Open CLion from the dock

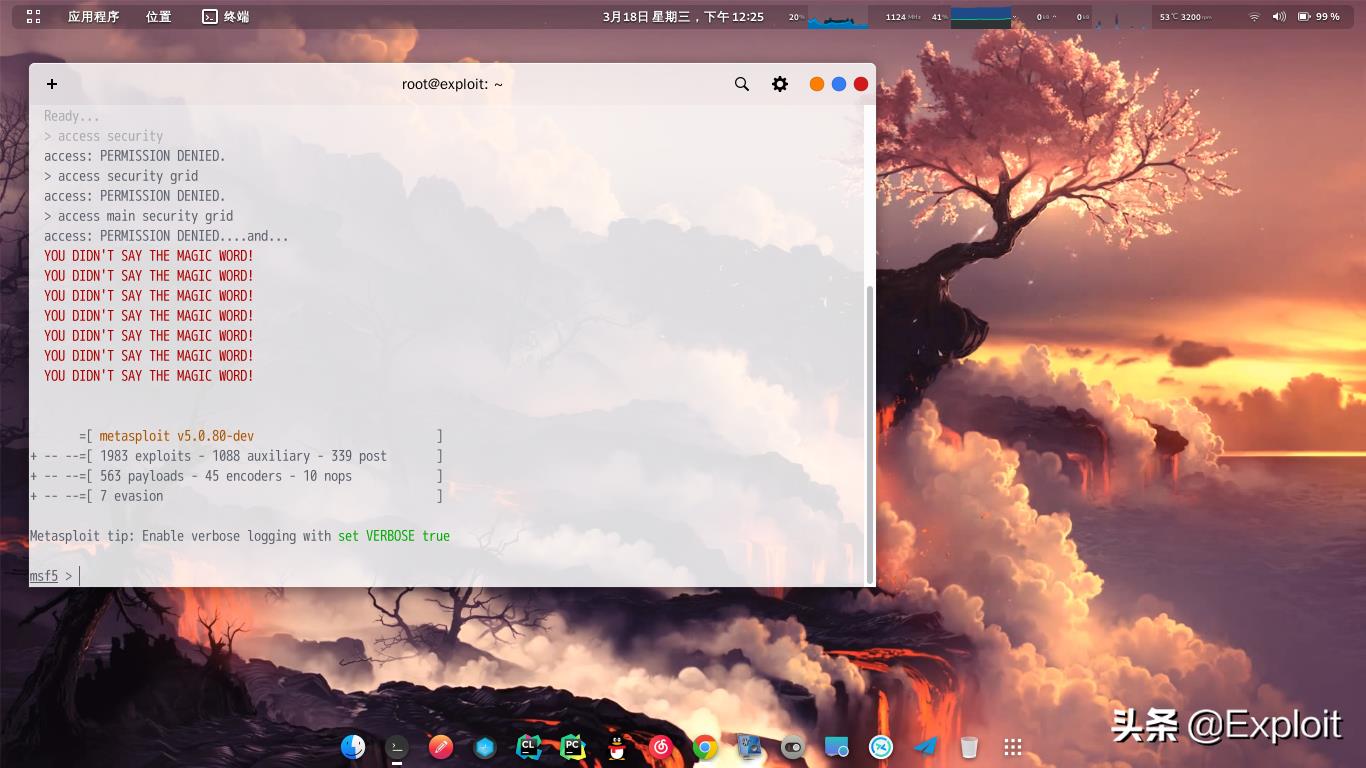coord(528,747)
